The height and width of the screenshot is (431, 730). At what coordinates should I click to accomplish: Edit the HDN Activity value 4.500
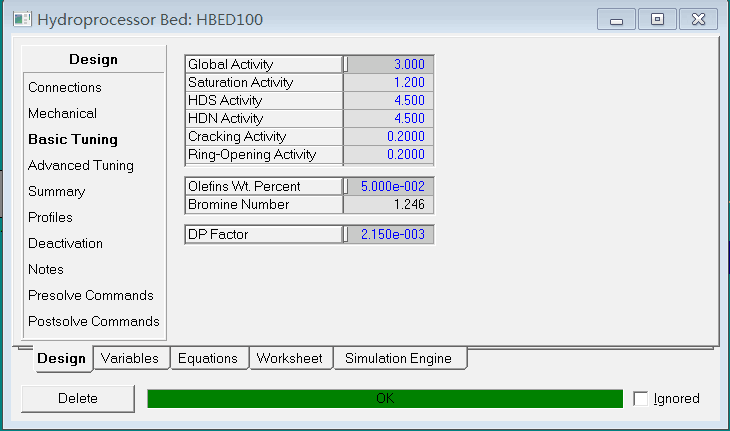tap(389, 119)
